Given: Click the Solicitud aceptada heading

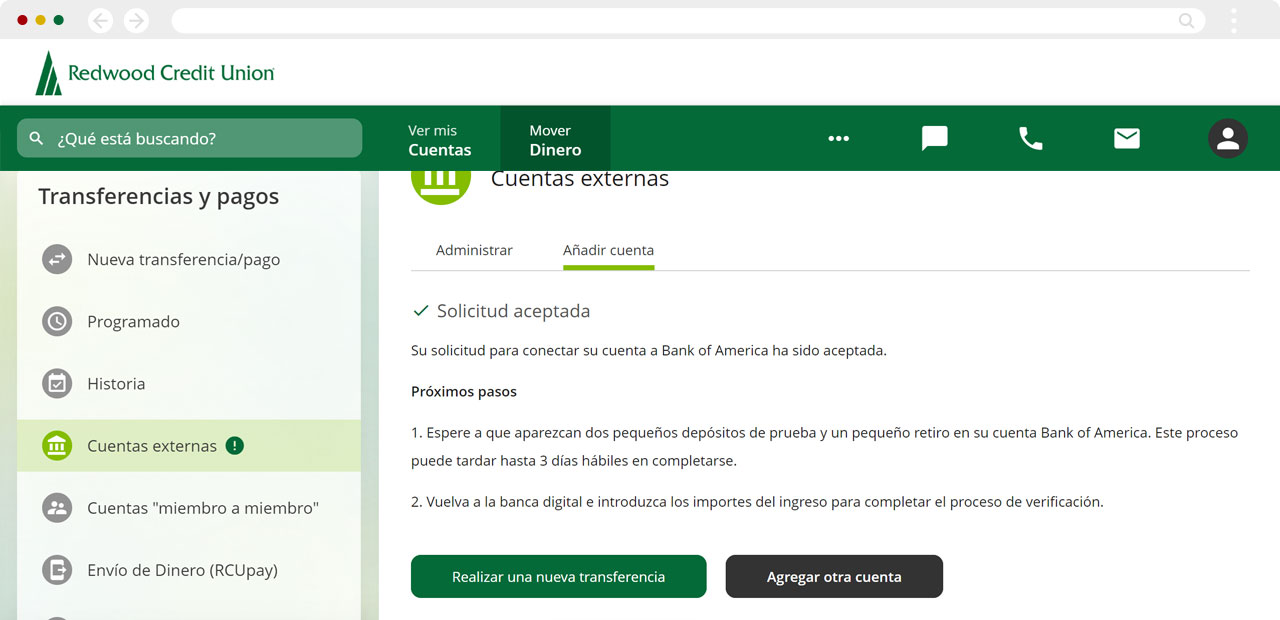Looking at the screenshot, I should click(x=513, y=311).
